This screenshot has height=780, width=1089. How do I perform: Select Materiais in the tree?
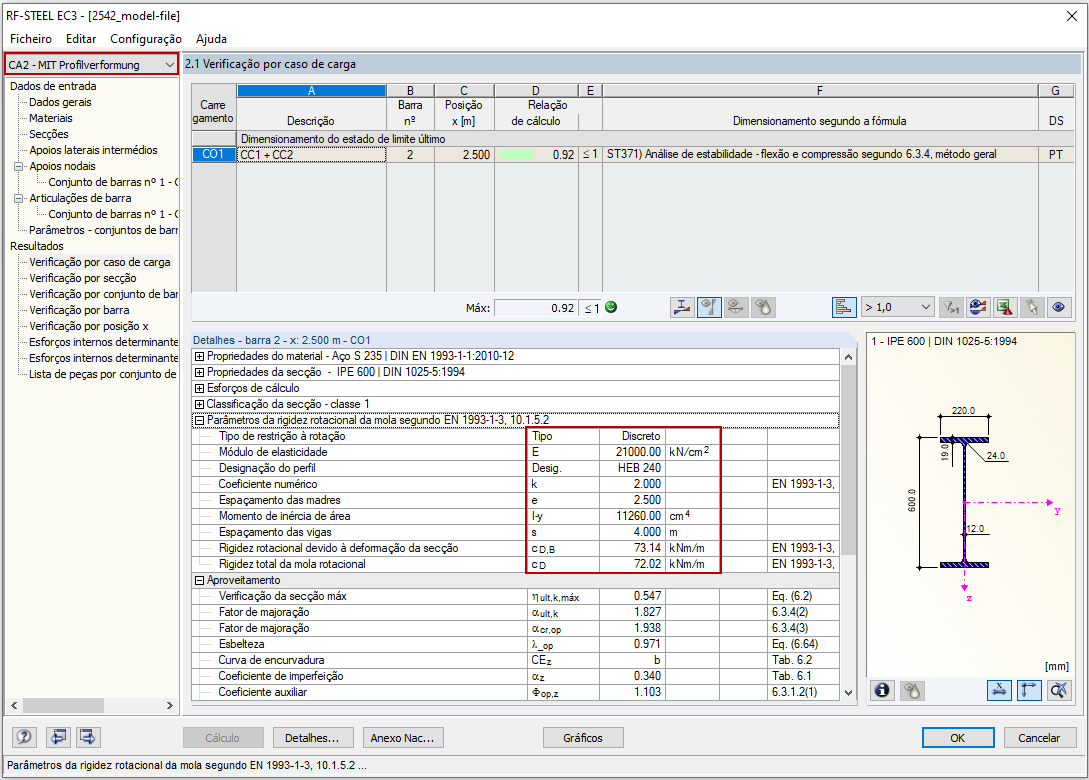pos(51,118)
